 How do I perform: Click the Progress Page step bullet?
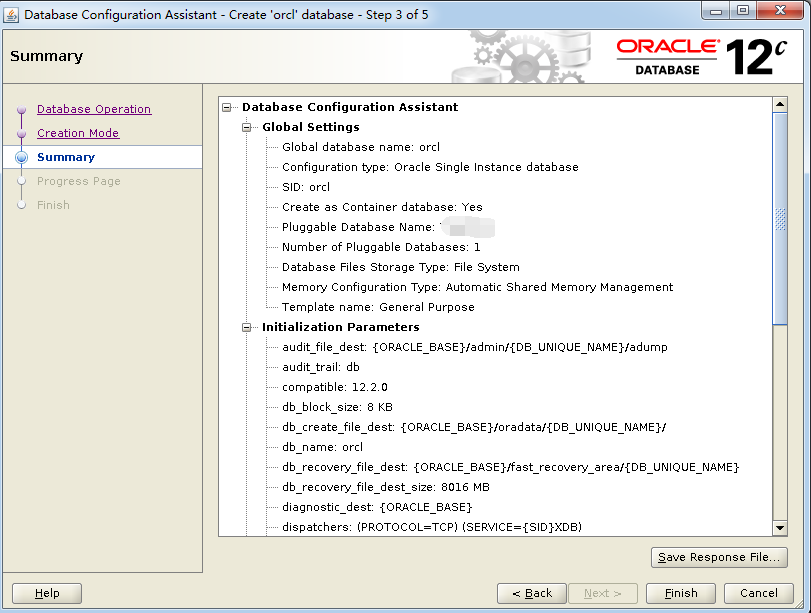click(x=21, y=181)
